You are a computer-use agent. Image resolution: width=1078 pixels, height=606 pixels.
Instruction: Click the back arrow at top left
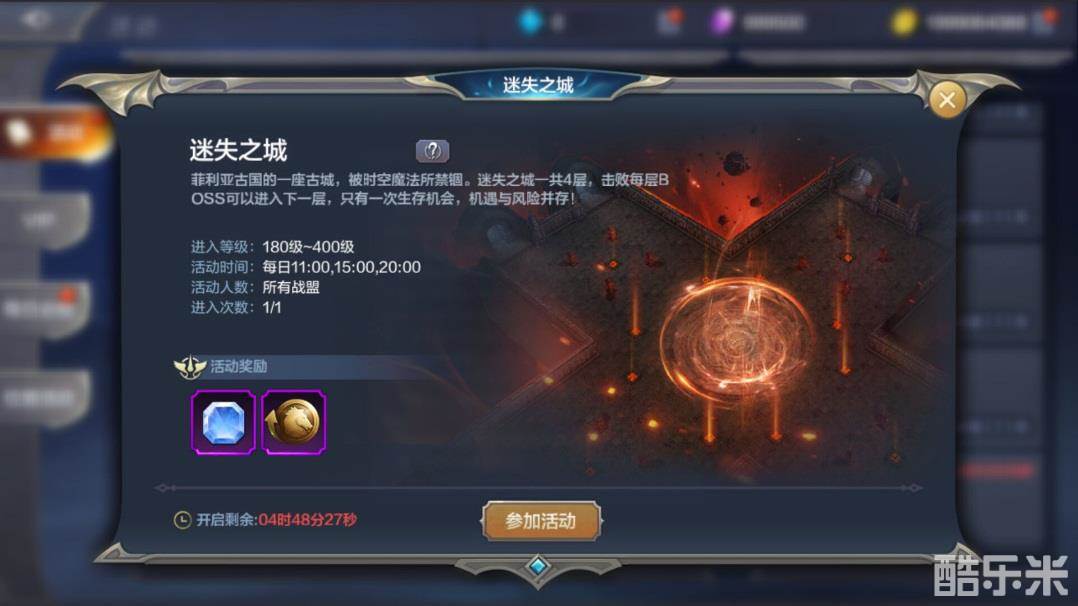pyautogui.click(x=36, y=21)
